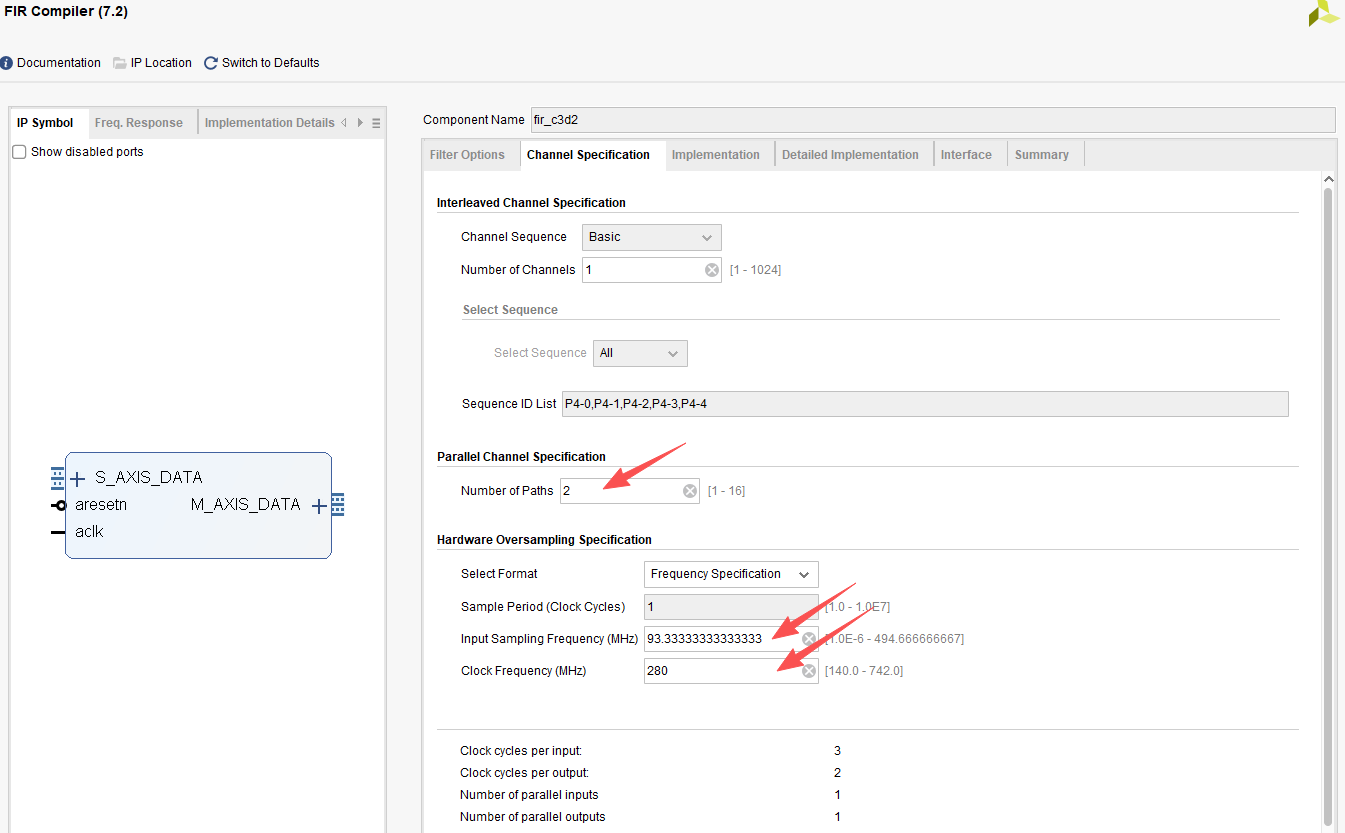Image resolution: width=1345 pixels, height=833 pixels.
Task: Click the Hardware Oversampling Specification heading
Action: (544, 540)
